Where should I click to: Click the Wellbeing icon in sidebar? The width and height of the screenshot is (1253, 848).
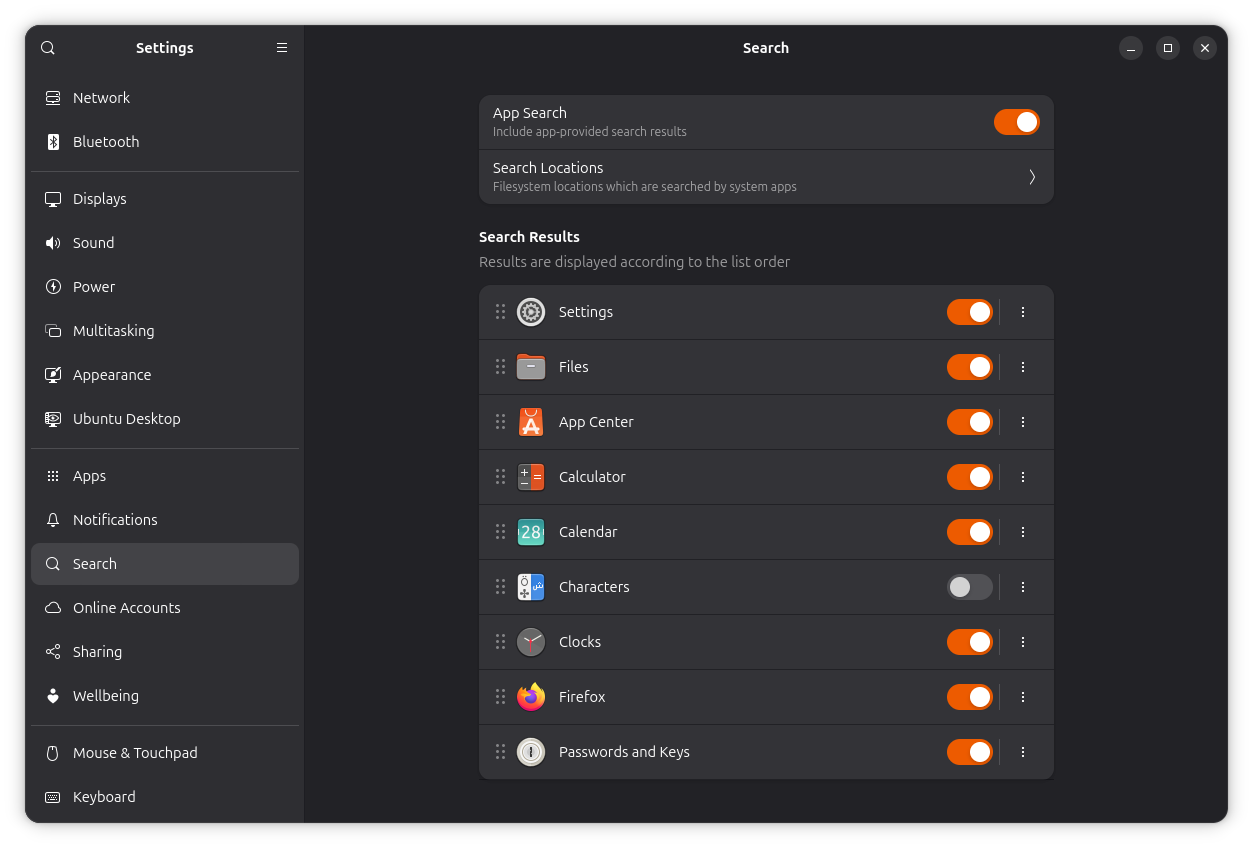click(x=53, y=696)
